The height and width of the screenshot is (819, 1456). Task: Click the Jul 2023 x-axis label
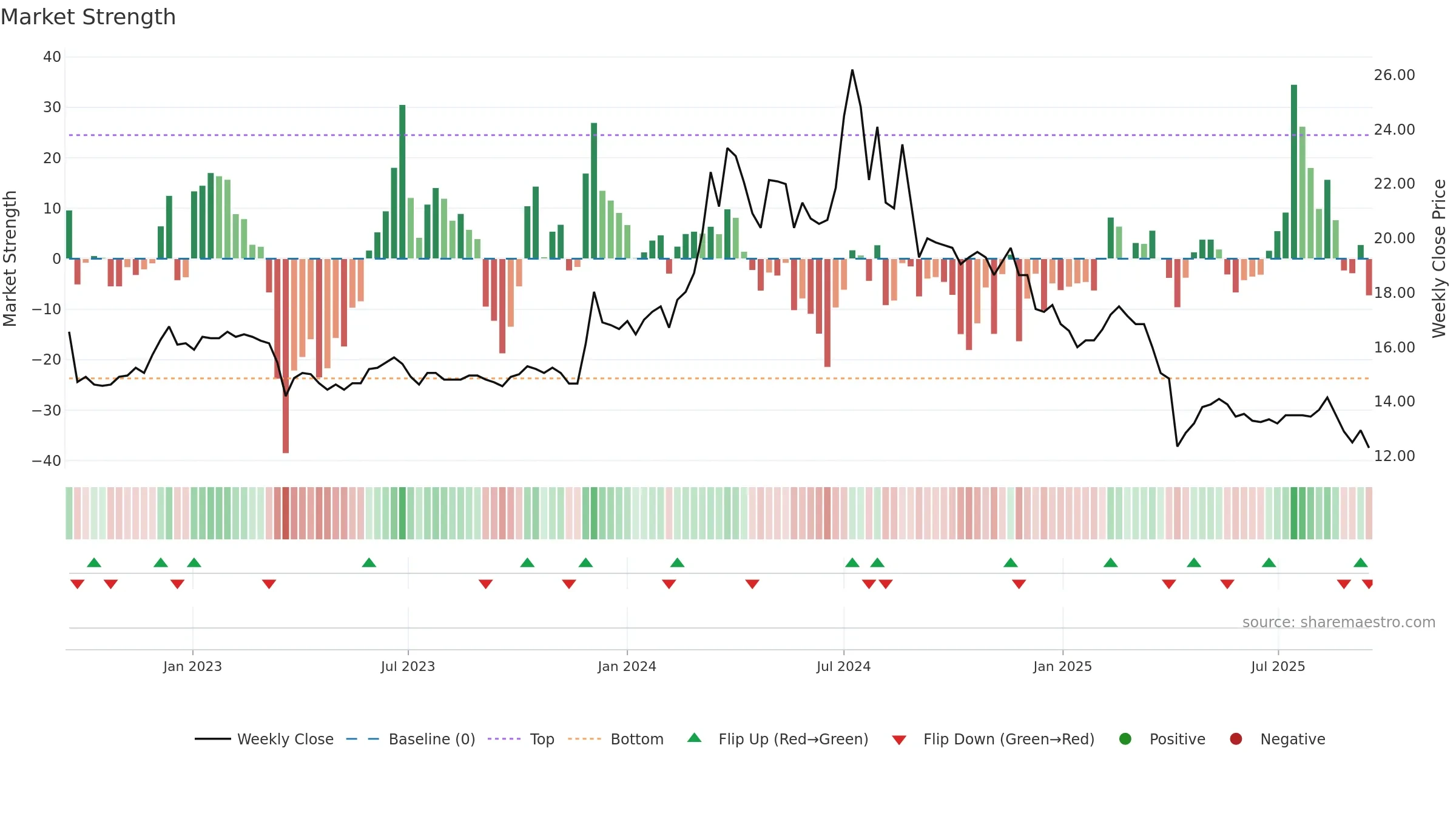point(408,666)
